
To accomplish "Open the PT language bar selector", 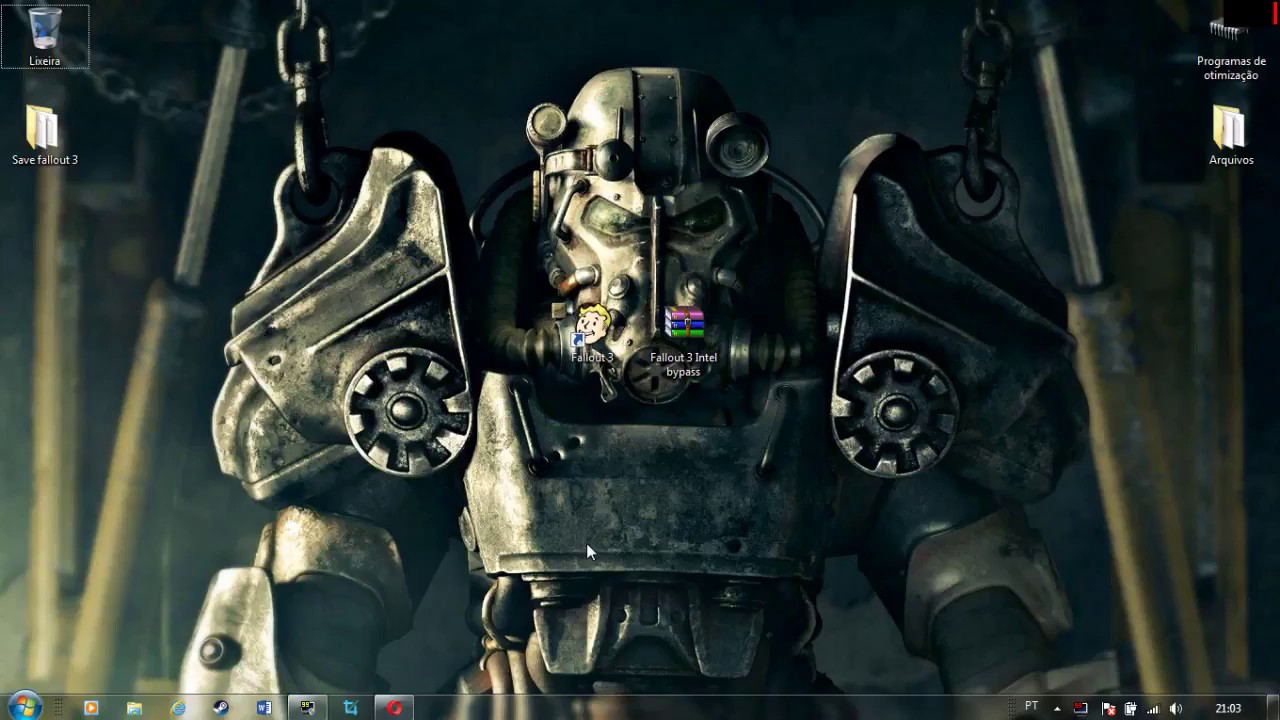I will pyautogui.click(x=1032, y=707).
